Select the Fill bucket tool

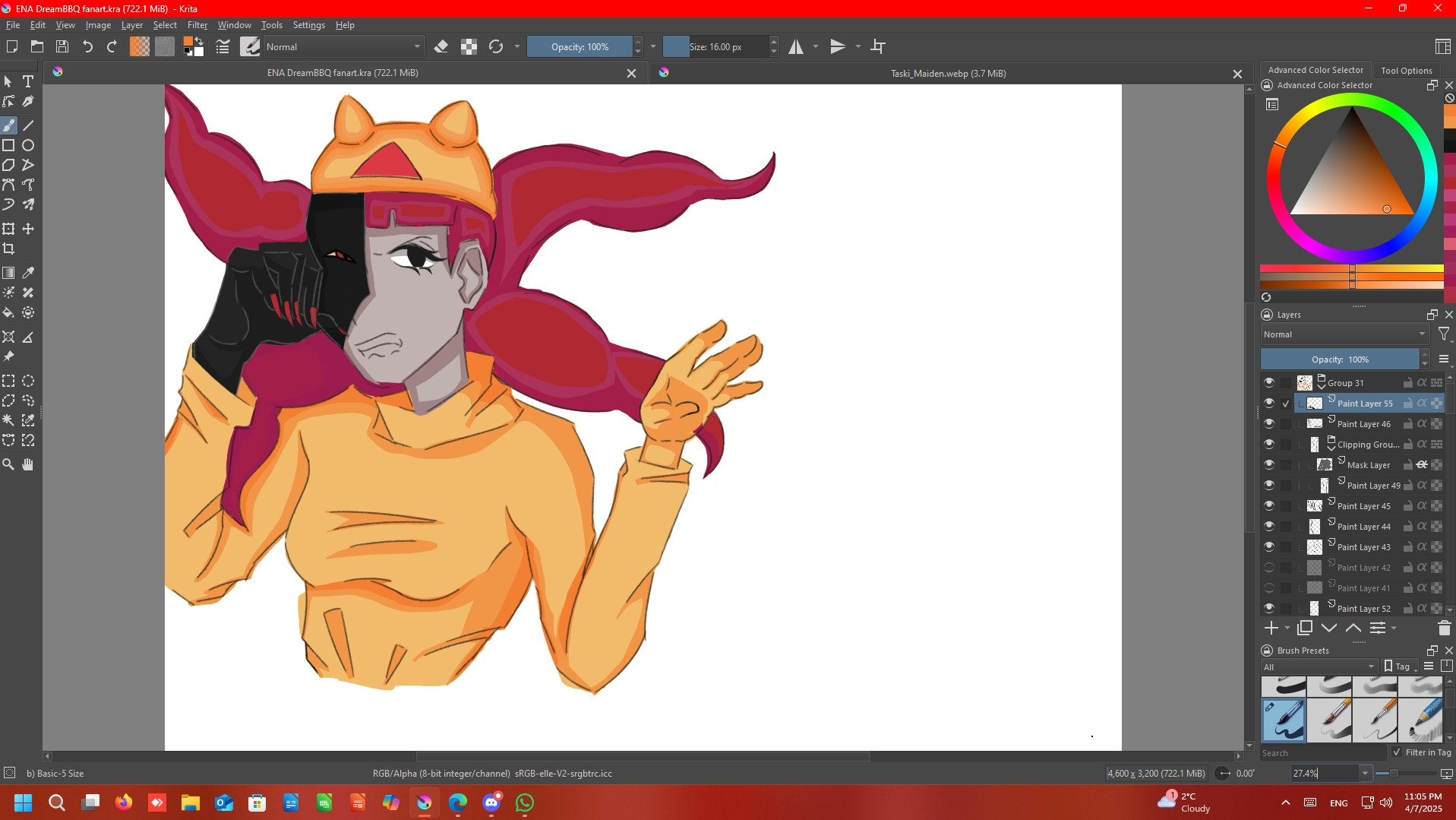pos(8,312)
